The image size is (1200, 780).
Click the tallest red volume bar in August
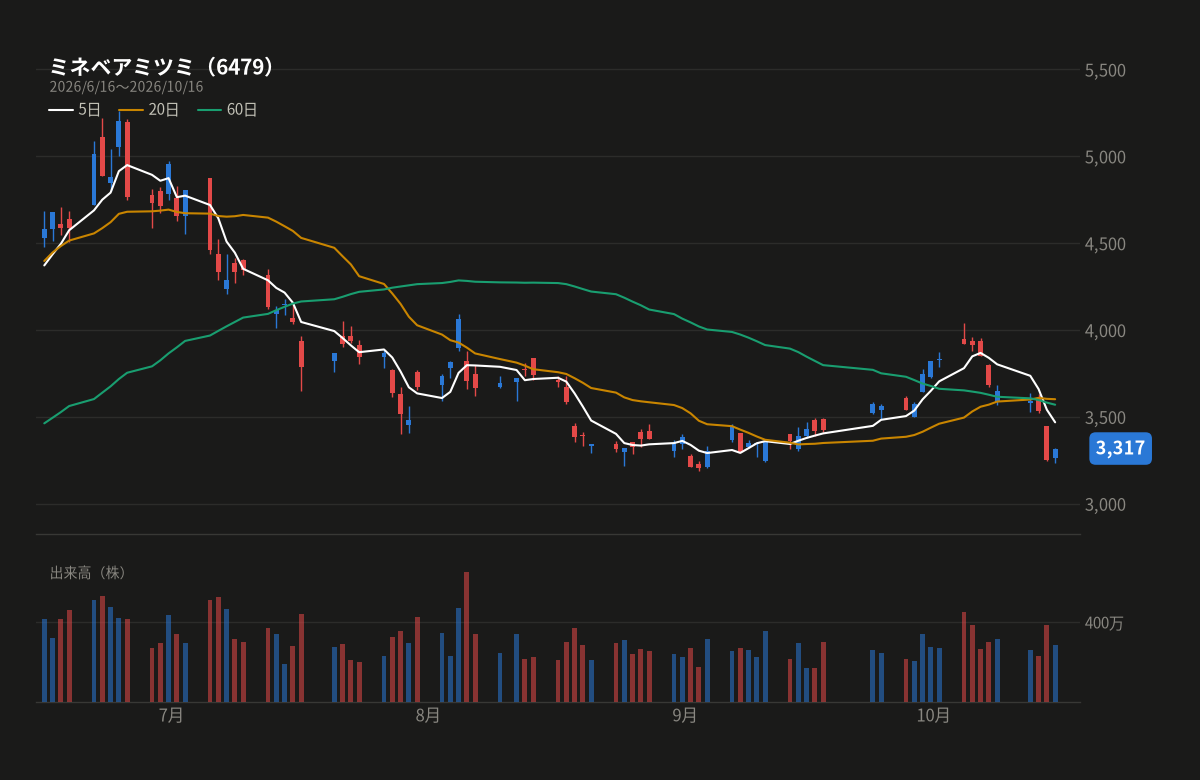pos(466,637)
